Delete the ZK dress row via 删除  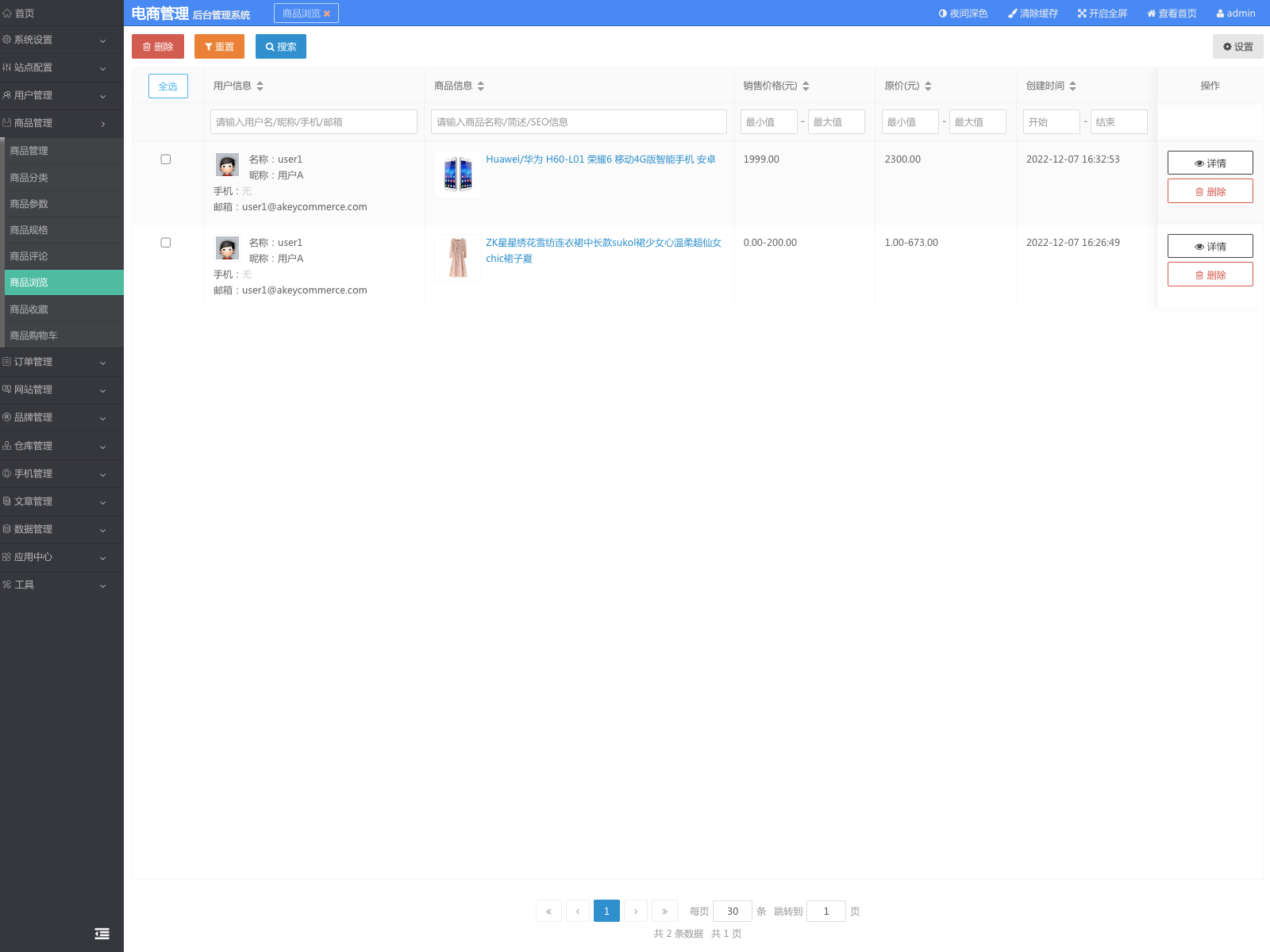click(x=1210, y=274)
